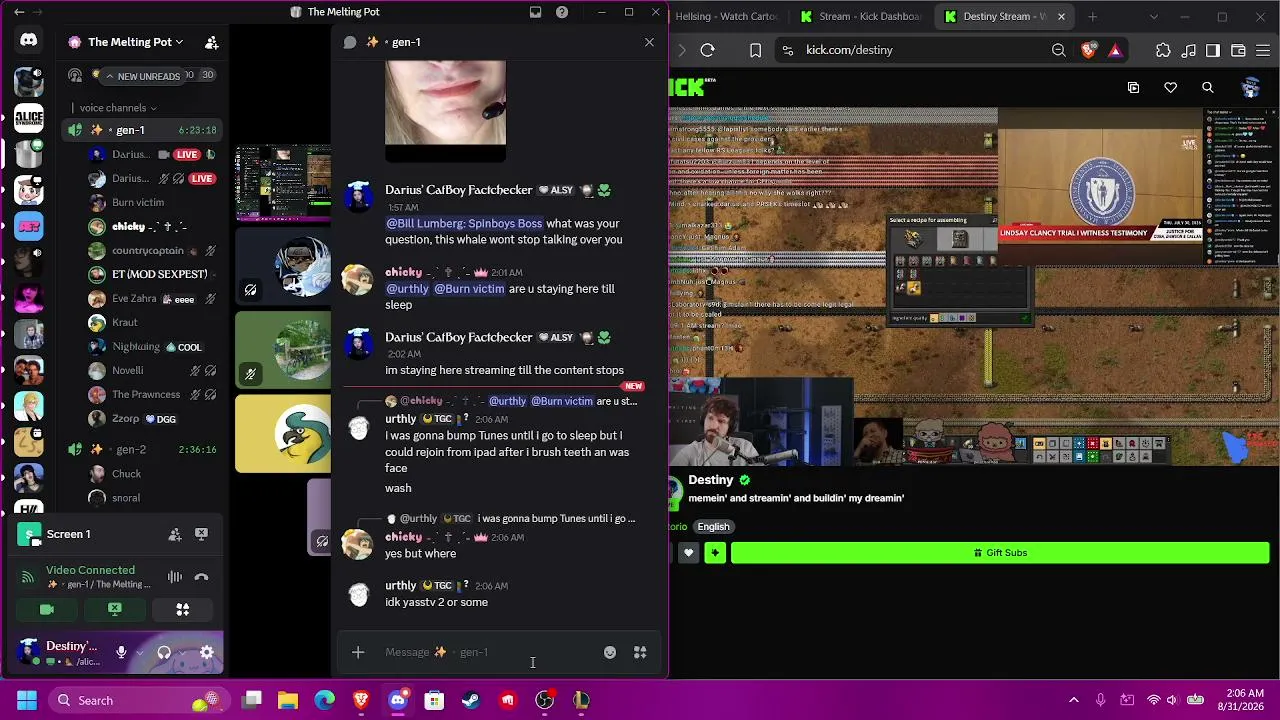
Task: Open the browser hamburger menu
Action: pyautogui.click(x=1263, y=50)
